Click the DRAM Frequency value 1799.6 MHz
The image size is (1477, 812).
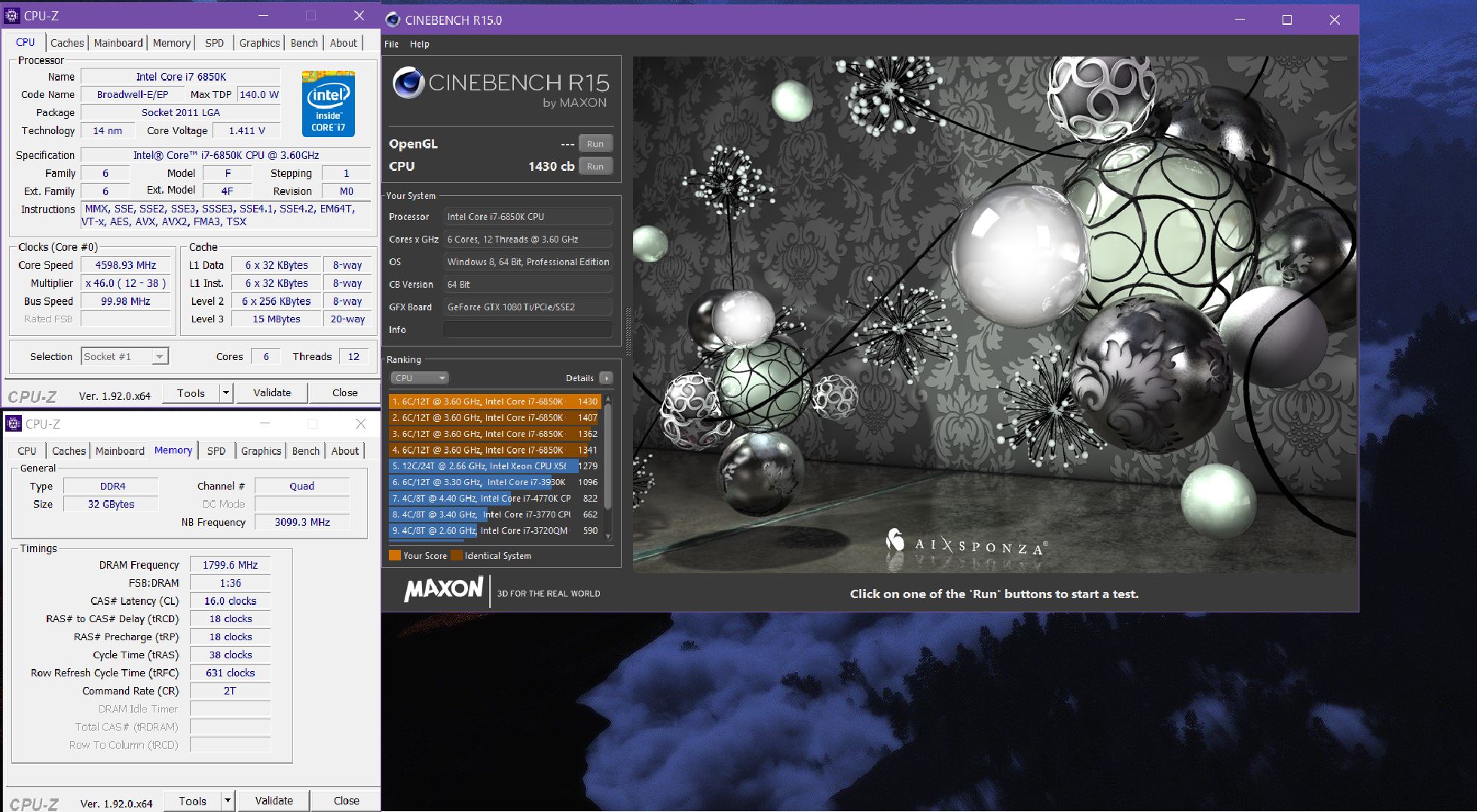click(x=231, y=565)
